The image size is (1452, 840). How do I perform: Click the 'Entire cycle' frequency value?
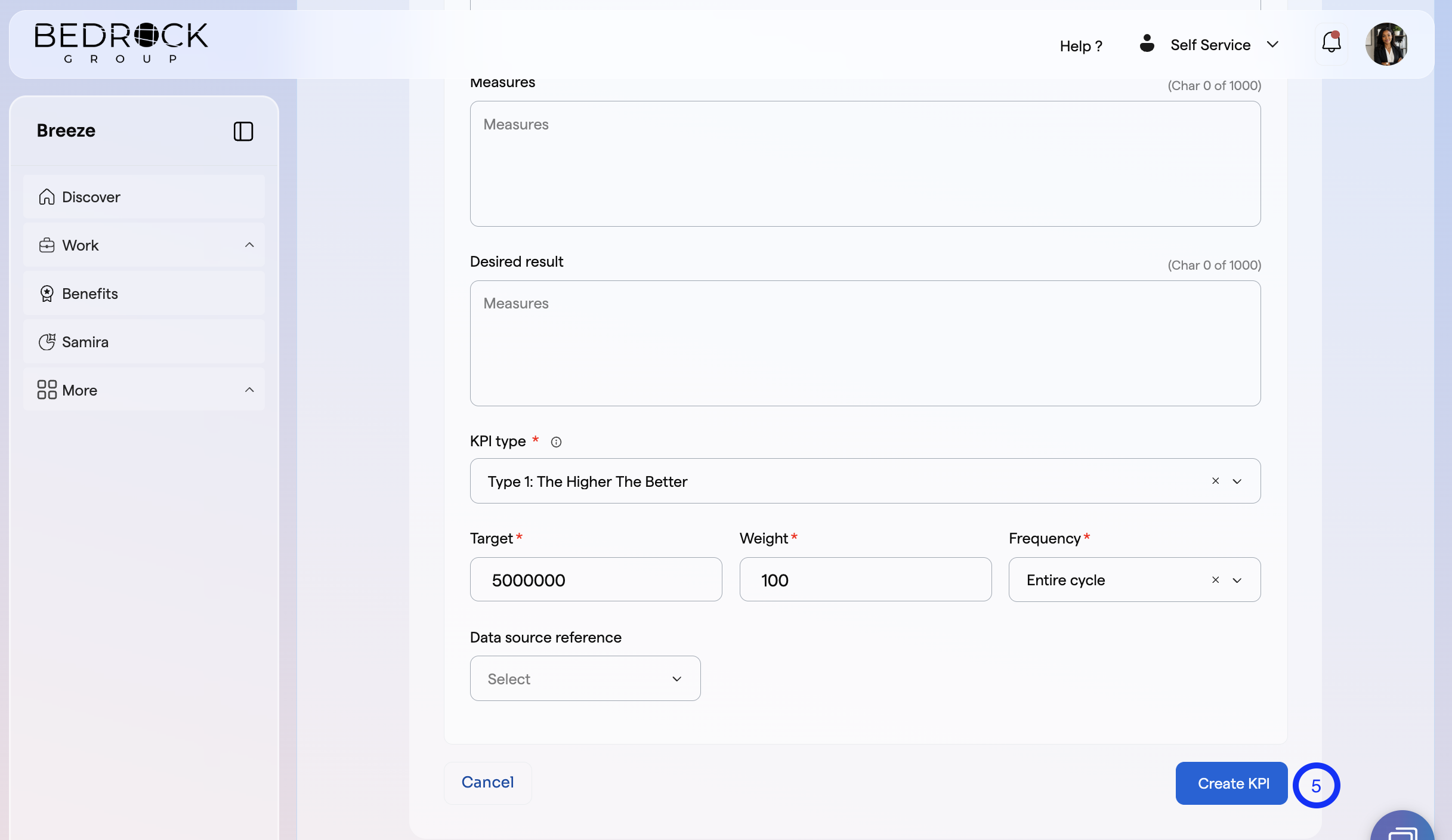1065,580
